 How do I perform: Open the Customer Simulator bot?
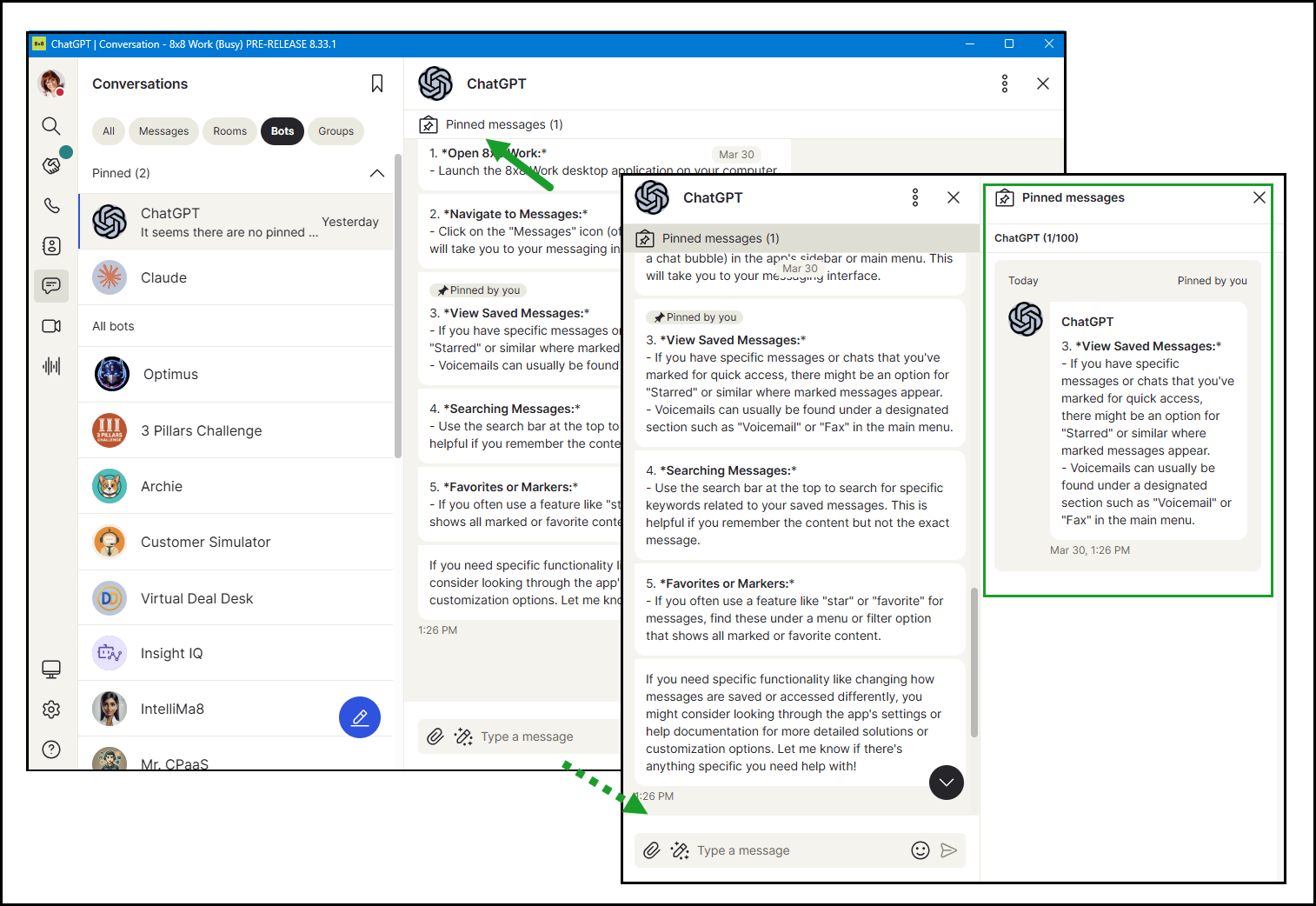click(x=236, y=542)
